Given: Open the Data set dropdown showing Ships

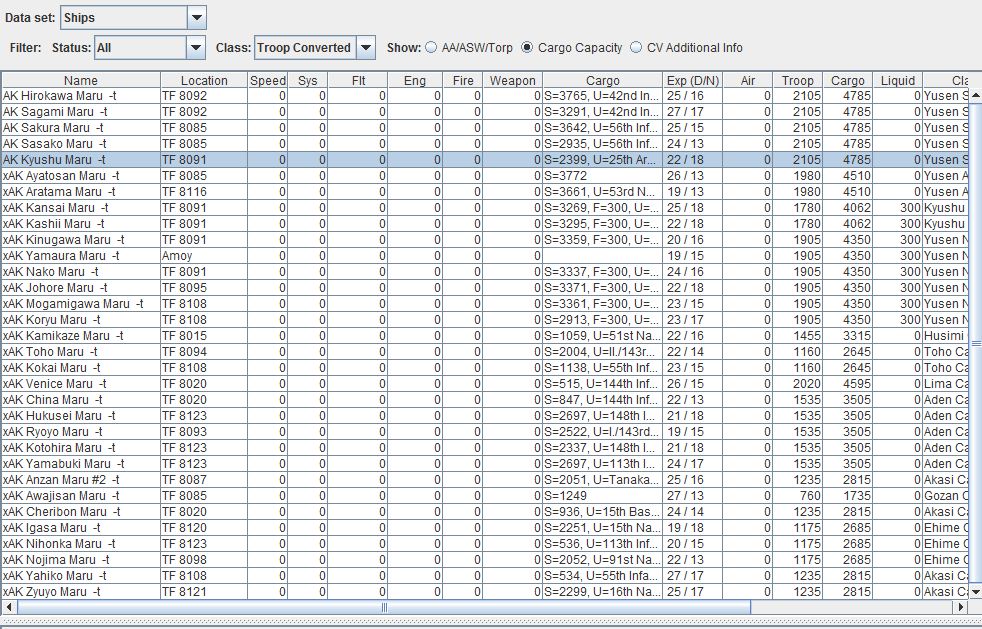Looking at the screenshot, I should (x=133, y=18).
